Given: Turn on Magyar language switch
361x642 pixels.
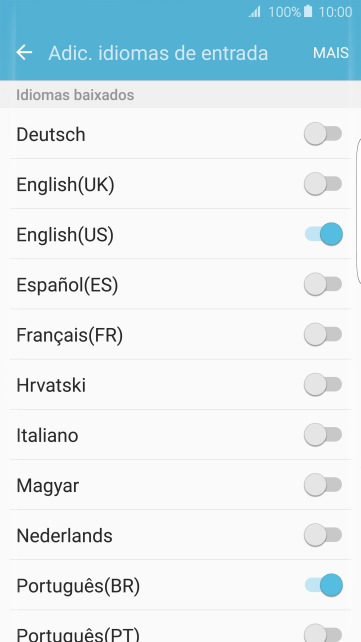Looking at the screenshot, I should 323,485.
